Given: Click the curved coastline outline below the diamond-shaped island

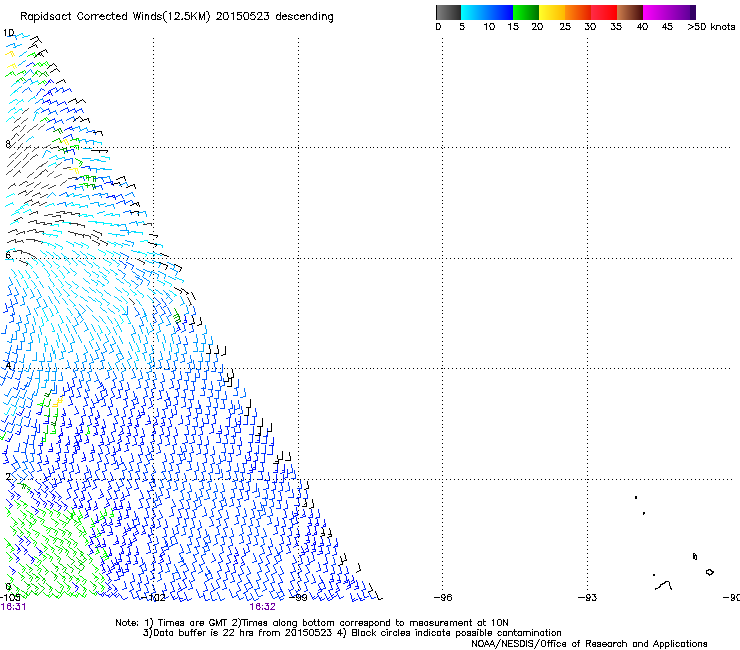Looking at the screenshot, I should point(664,585).
